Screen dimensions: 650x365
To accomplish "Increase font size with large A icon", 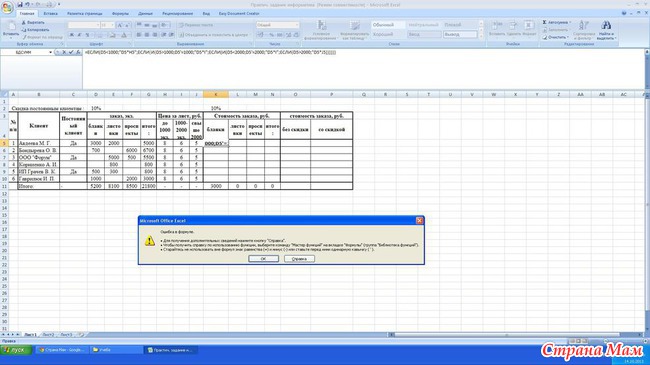I will [120, 25].
